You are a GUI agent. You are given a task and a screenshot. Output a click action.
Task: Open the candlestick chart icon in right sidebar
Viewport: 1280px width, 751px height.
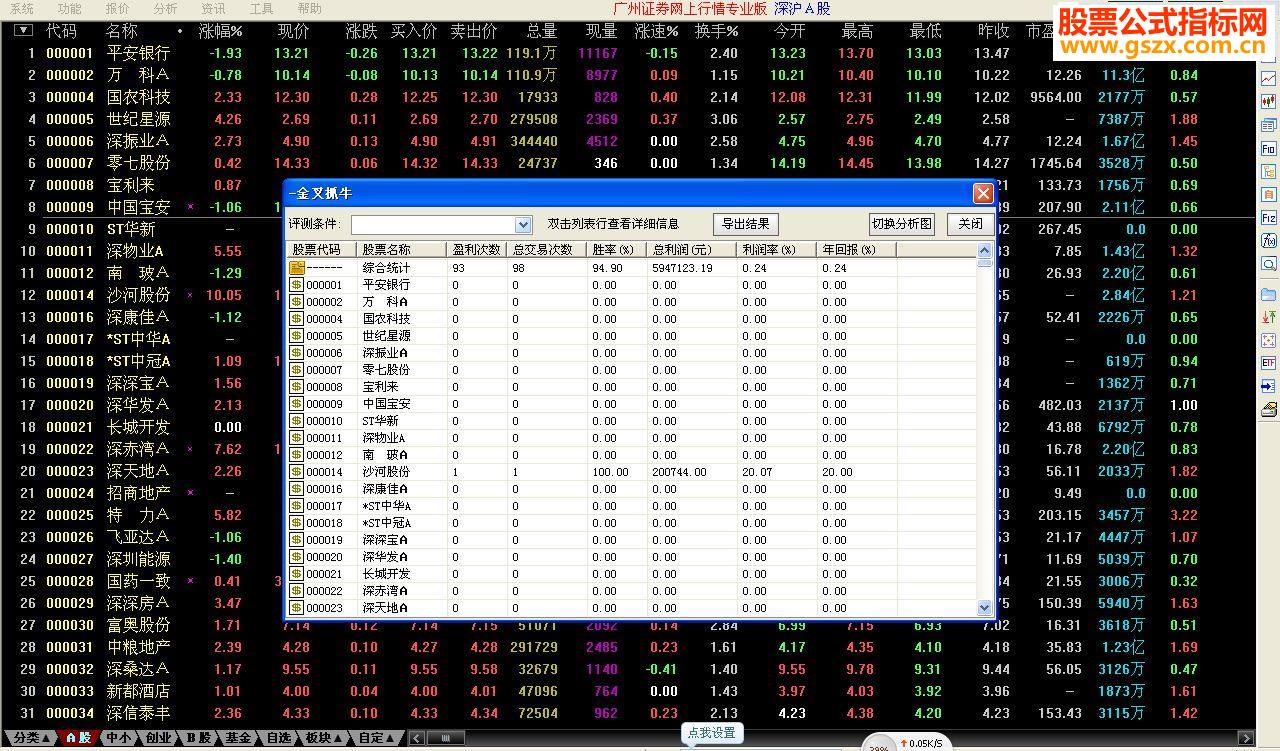coord(1268,102)
